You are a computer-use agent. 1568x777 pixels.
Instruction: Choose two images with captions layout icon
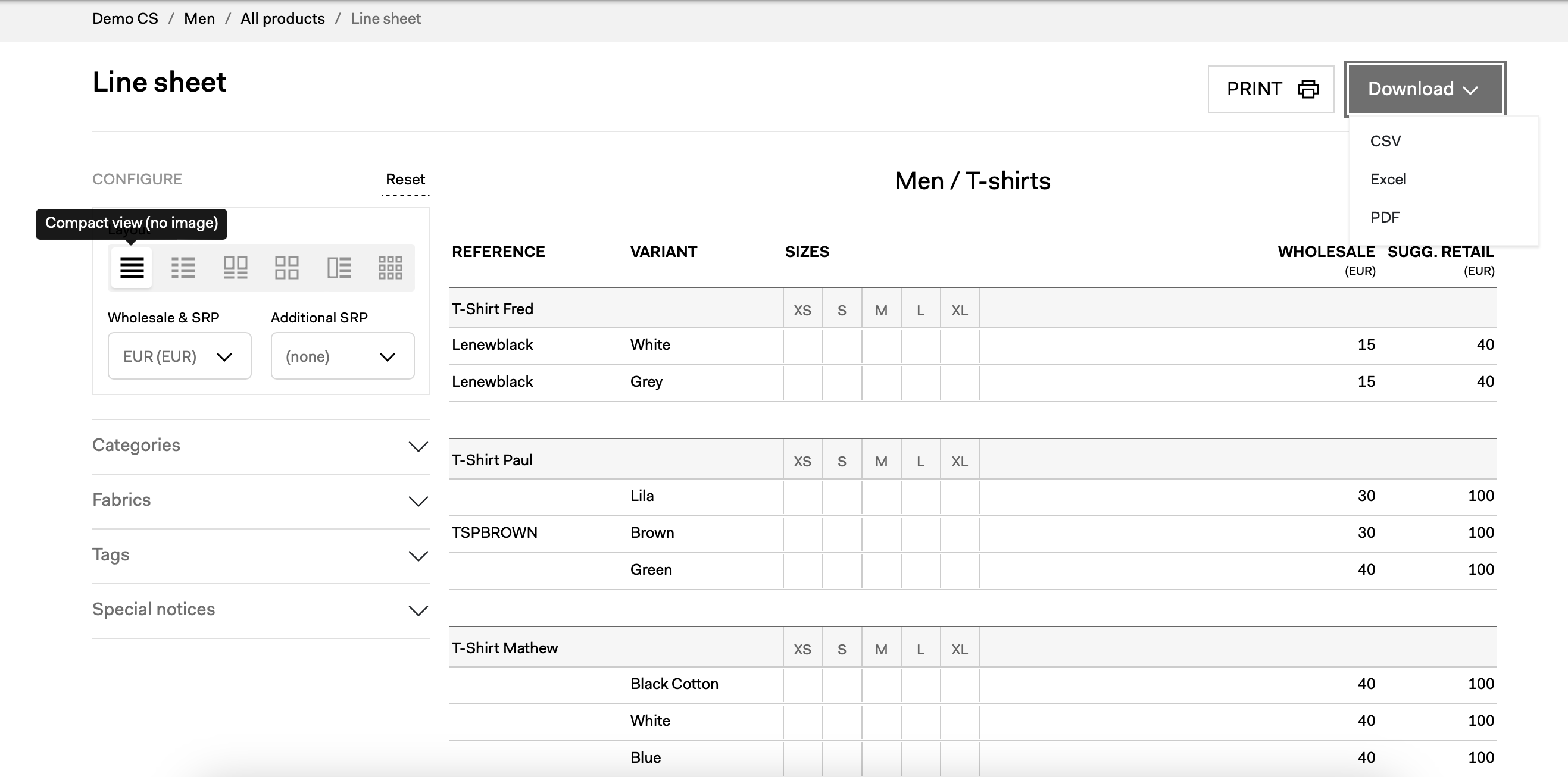[x=235, y=267]
